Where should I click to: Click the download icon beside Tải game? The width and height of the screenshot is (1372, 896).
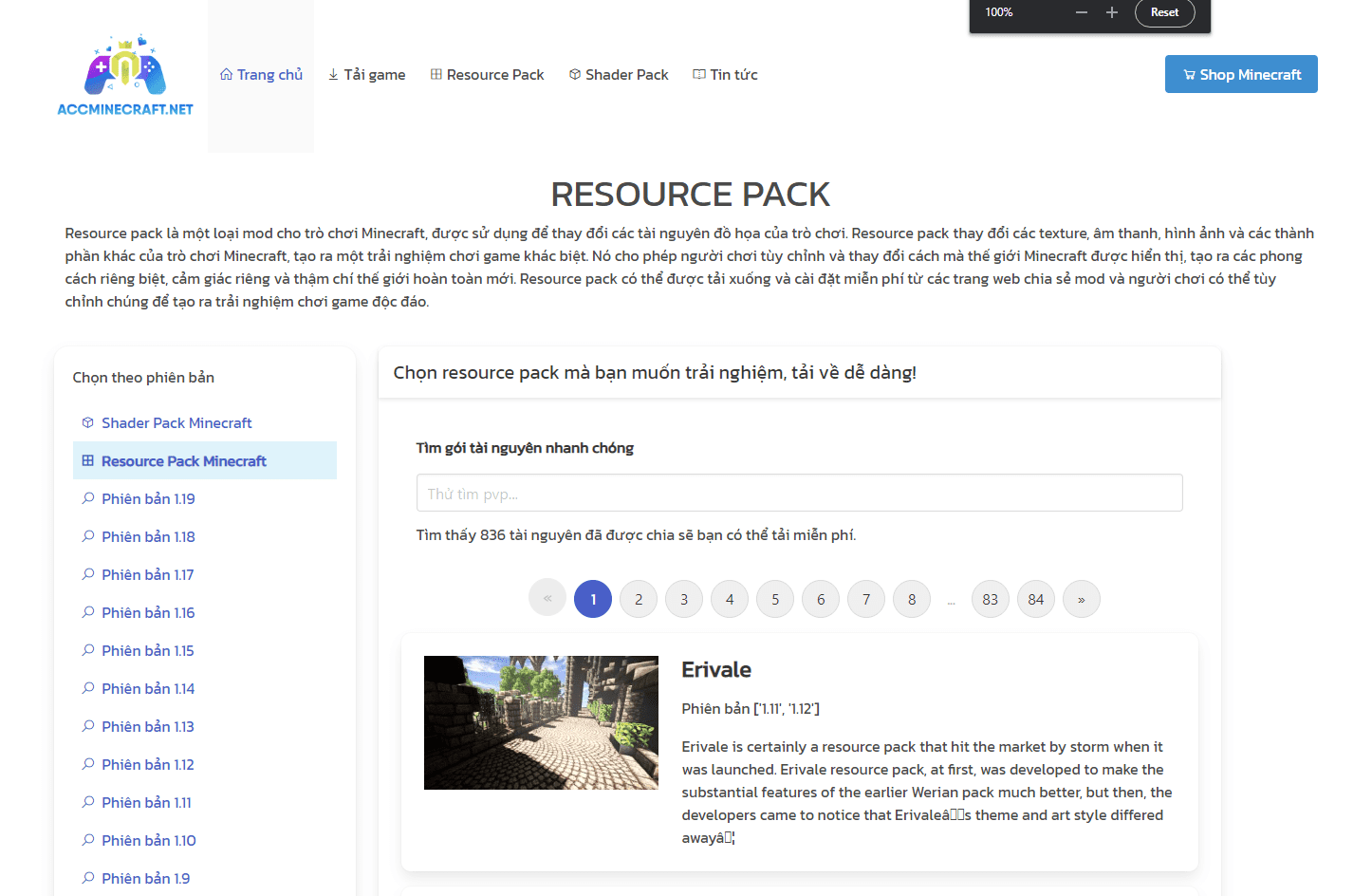click(333, 74)
